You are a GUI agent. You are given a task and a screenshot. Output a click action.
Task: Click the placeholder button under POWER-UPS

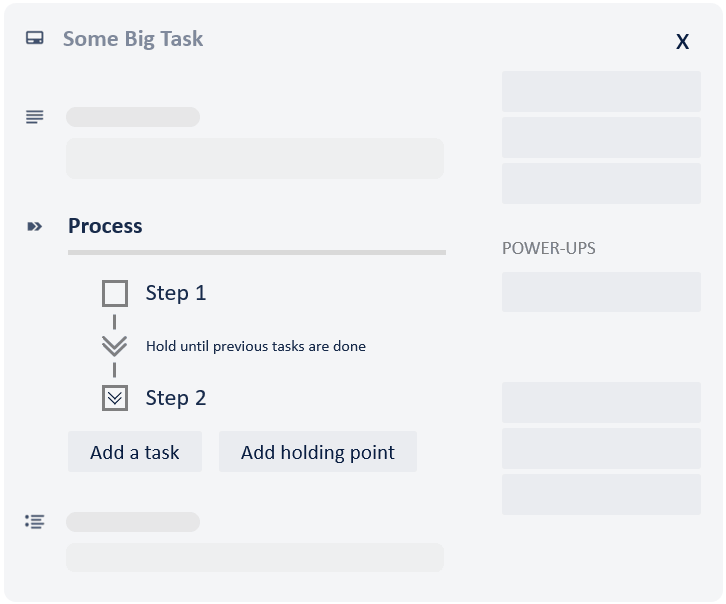point(601,292)
